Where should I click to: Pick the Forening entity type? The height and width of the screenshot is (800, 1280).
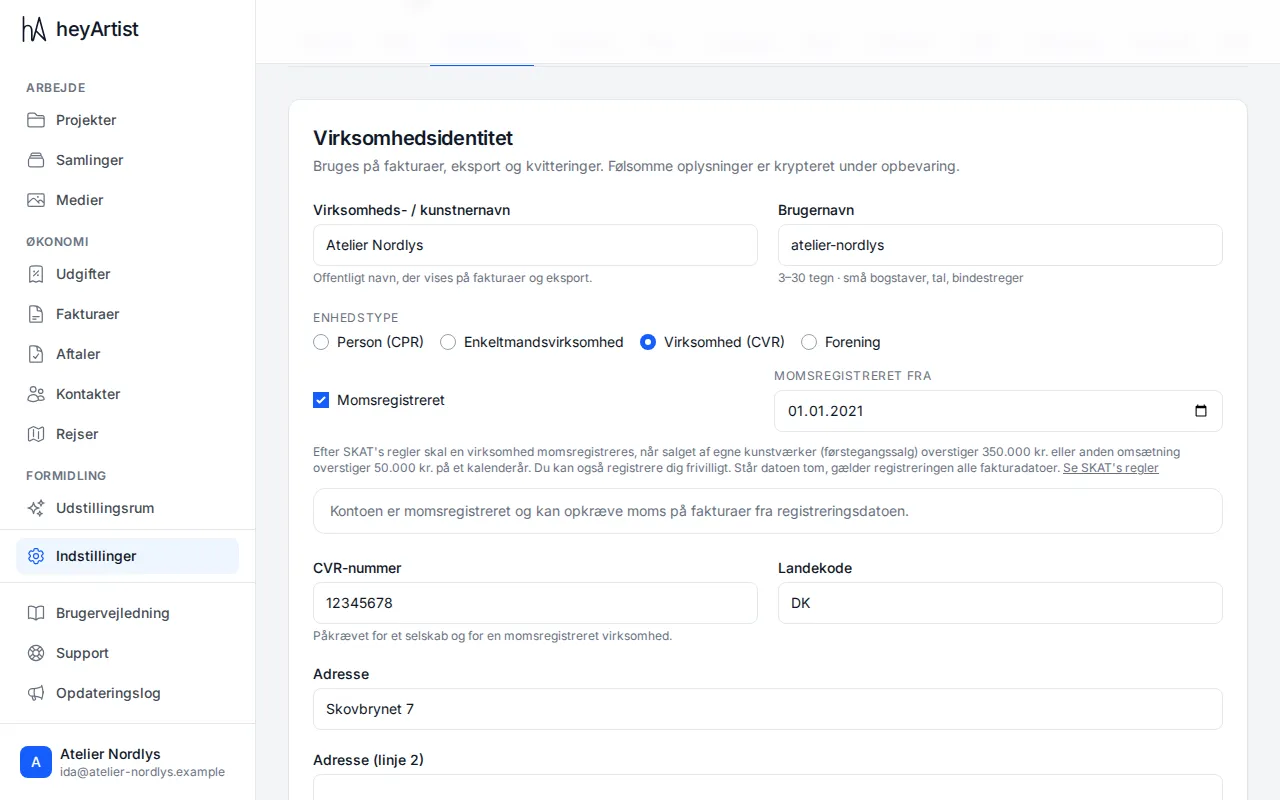click(x=809, y=342)
